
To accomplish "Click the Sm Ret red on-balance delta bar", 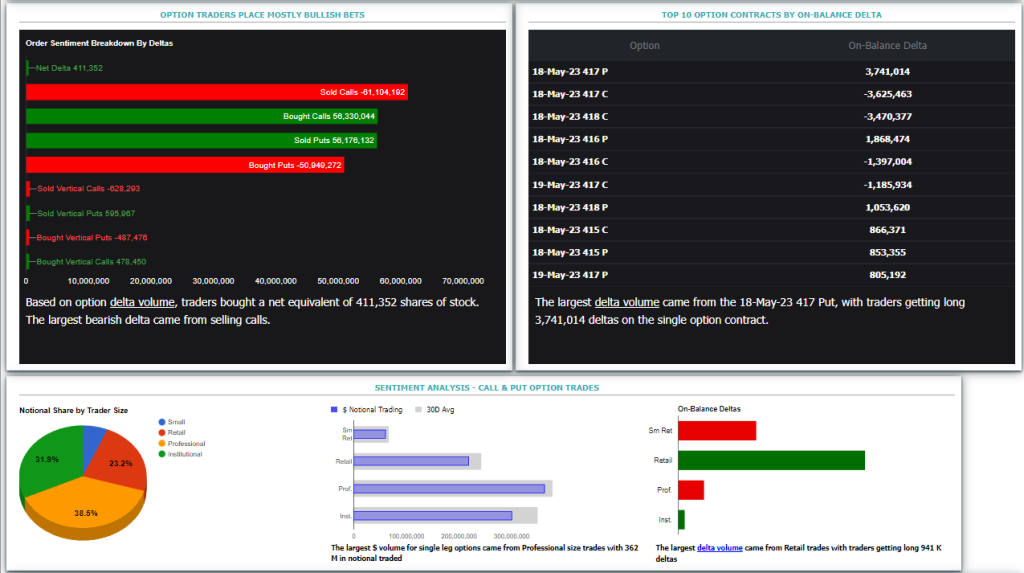I will click(717, 431).
